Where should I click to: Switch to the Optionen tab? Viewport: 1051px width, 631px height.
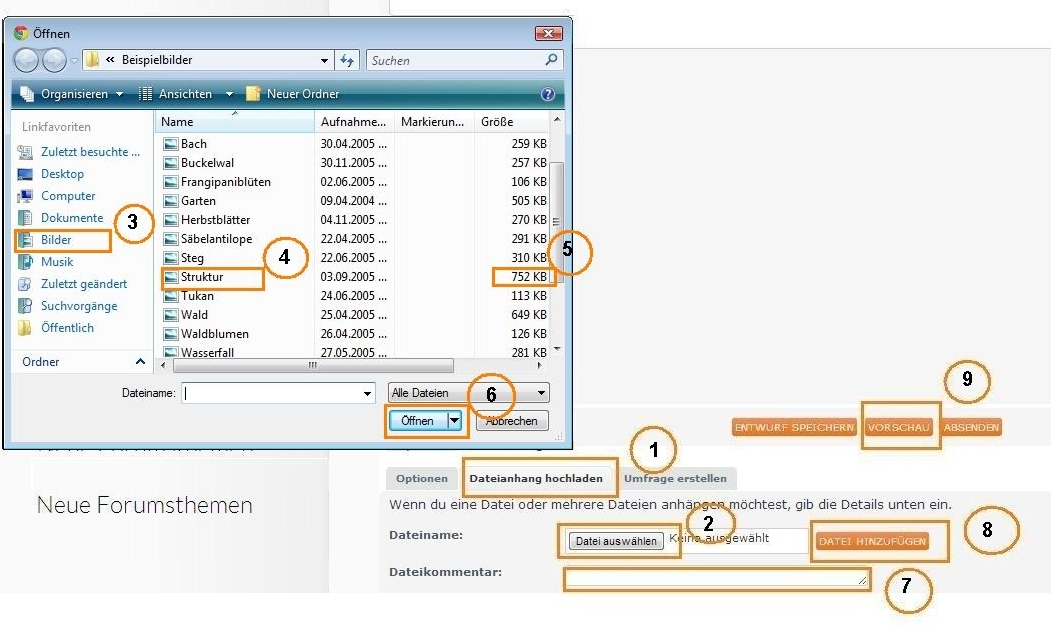(421, 478)
